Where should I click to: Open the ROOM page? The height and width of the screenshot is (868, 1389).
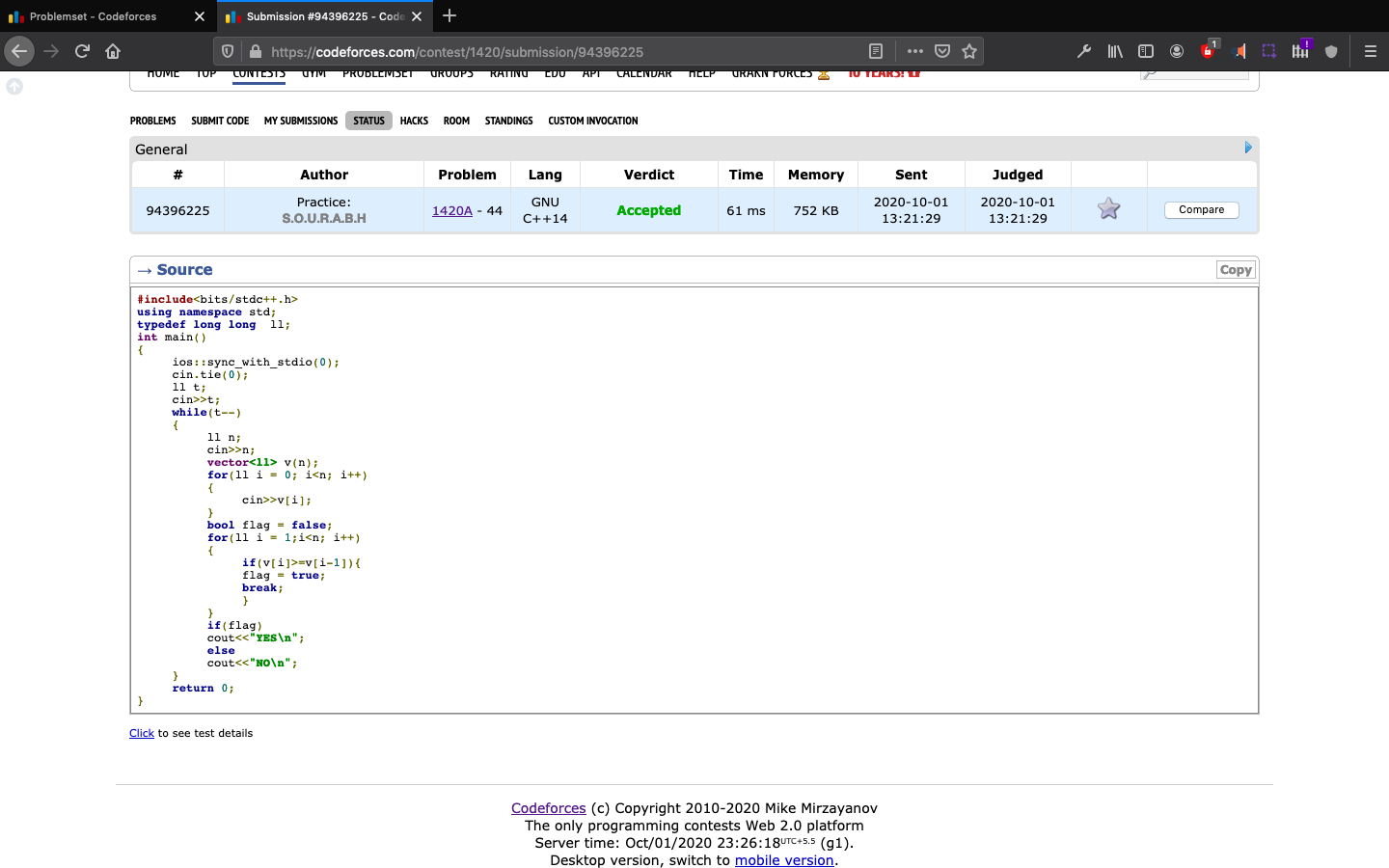456,121
